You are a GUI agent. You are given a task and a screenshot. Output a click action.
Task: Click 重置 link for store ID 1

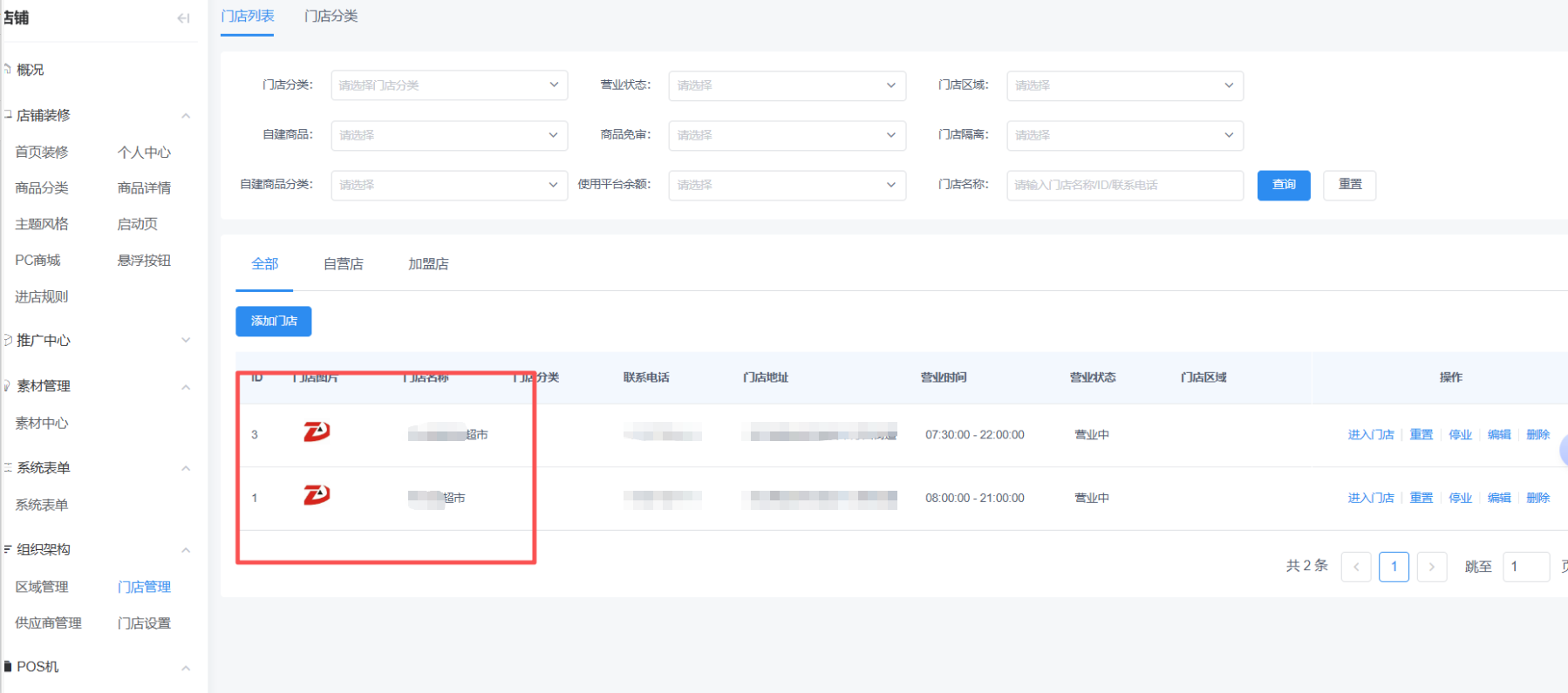(x=1421, y=499)
